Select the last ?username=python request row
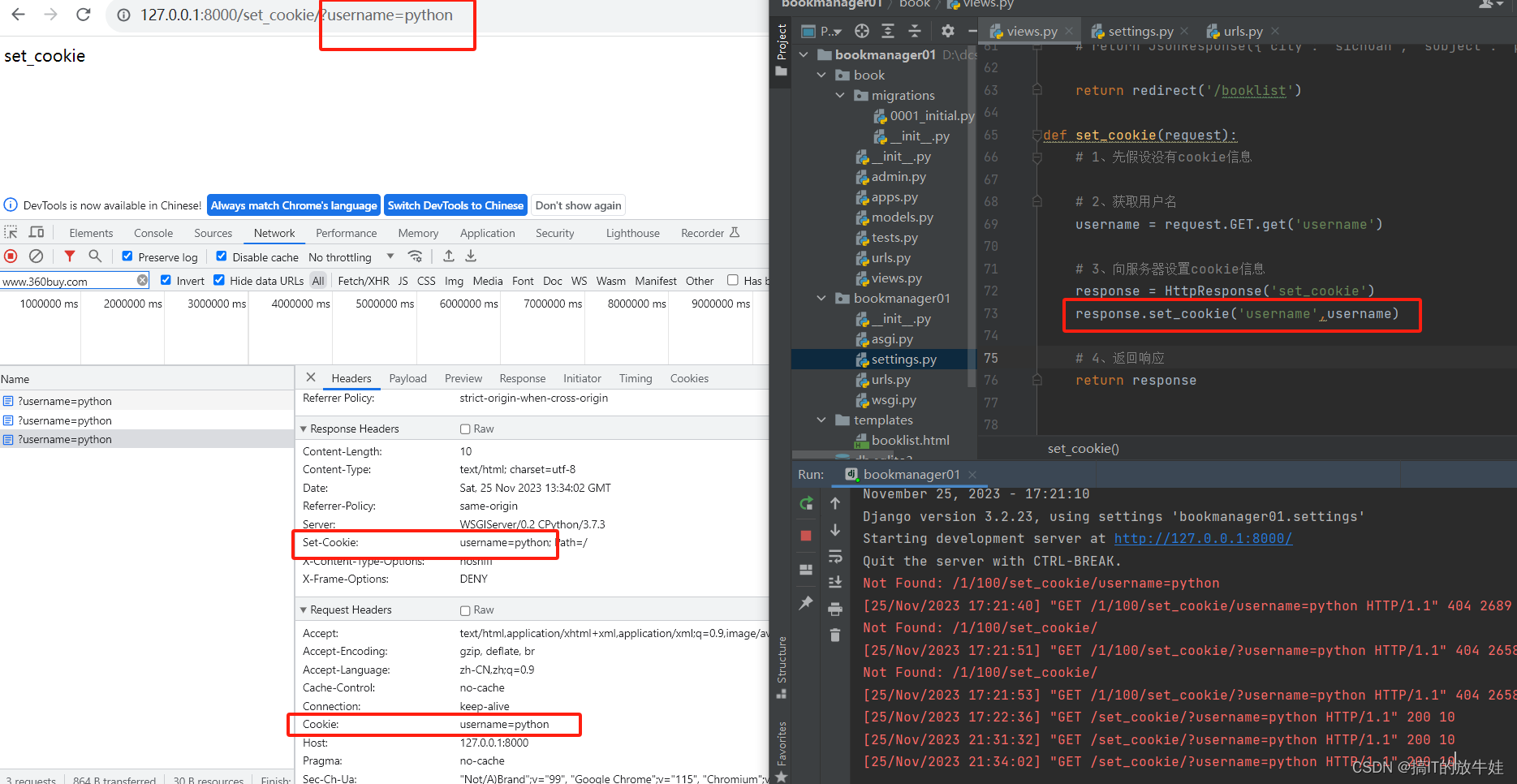Image resolution: width=1517 pixels, height=784 pixels. pos(146,439)
